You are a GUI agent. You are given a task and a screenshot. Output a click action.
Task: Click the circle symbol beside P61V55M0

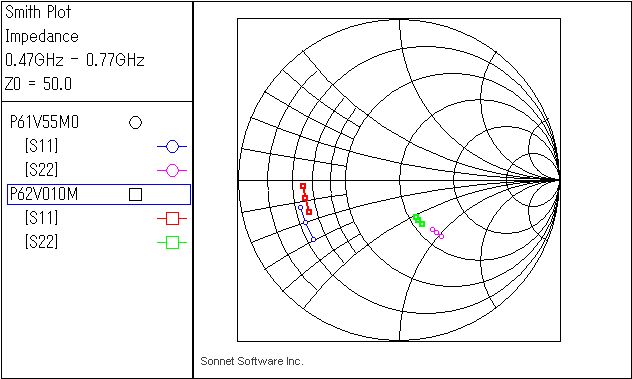(135, 123)
